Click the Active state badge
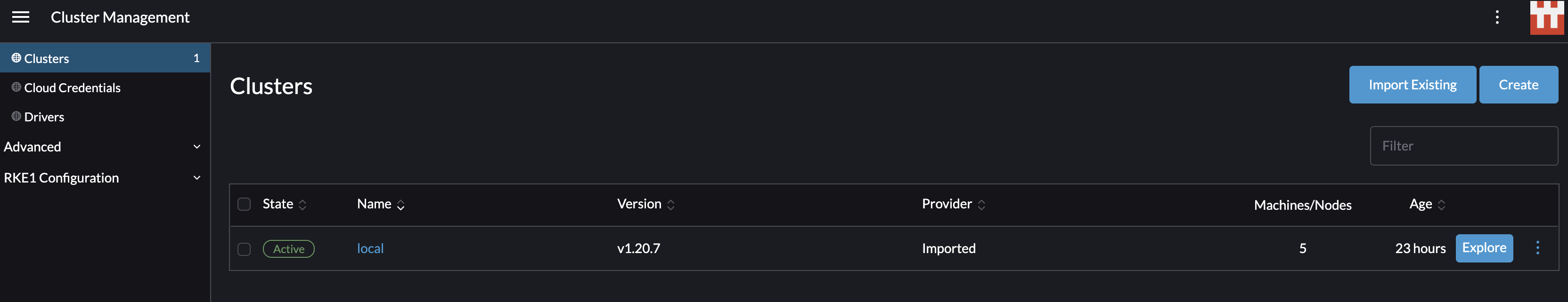1568x302 pixels. pos(288,248)
